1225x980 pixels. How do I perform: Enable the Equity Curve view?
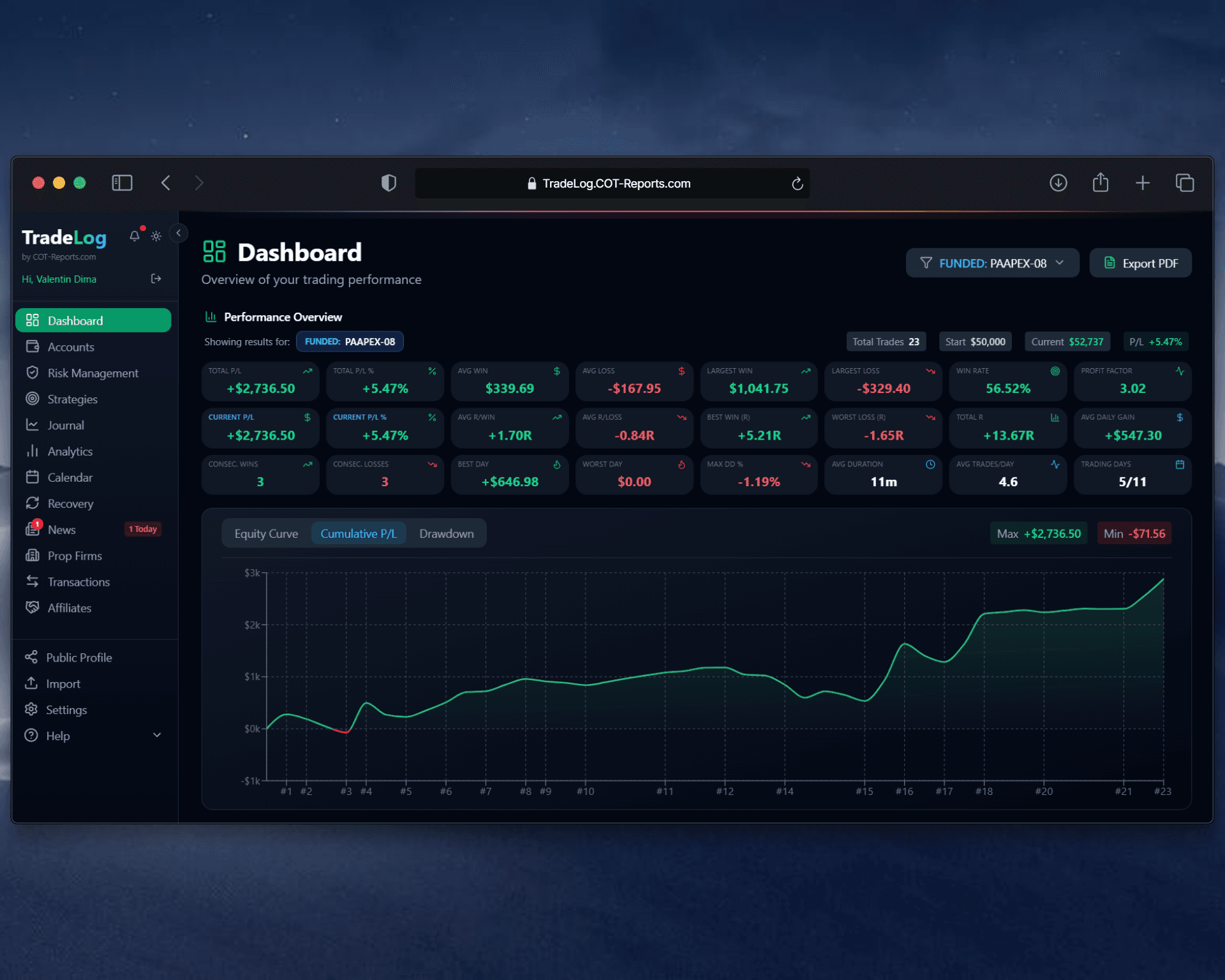tap(266, 533)
